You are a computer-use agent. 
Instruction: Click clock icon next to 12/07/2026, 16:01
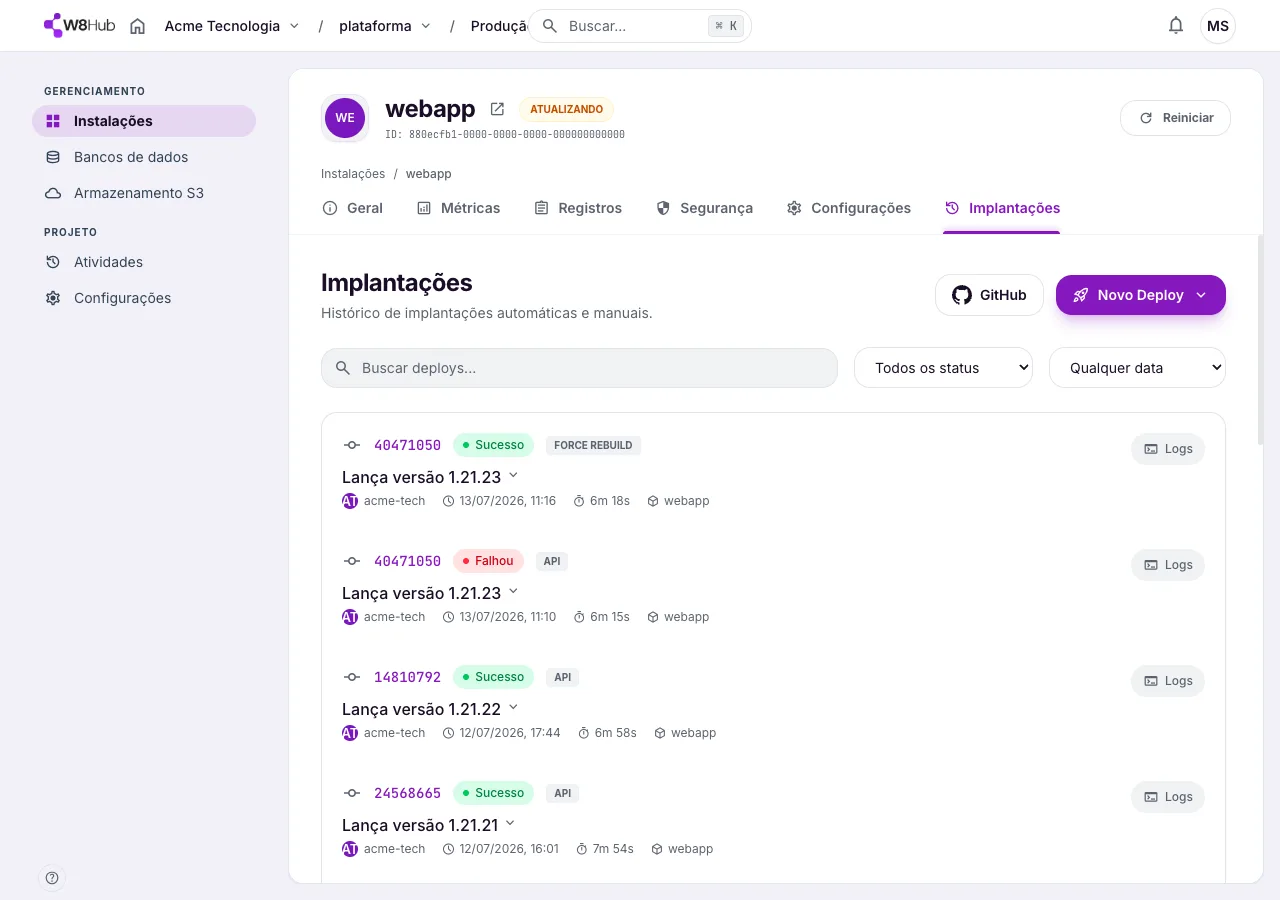click(448, 849)
